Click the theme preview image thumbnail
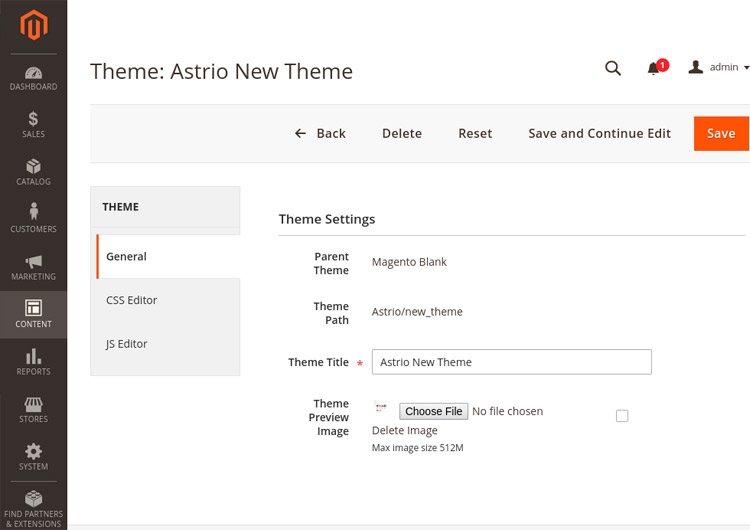750x530 pixels. (381, 407)
